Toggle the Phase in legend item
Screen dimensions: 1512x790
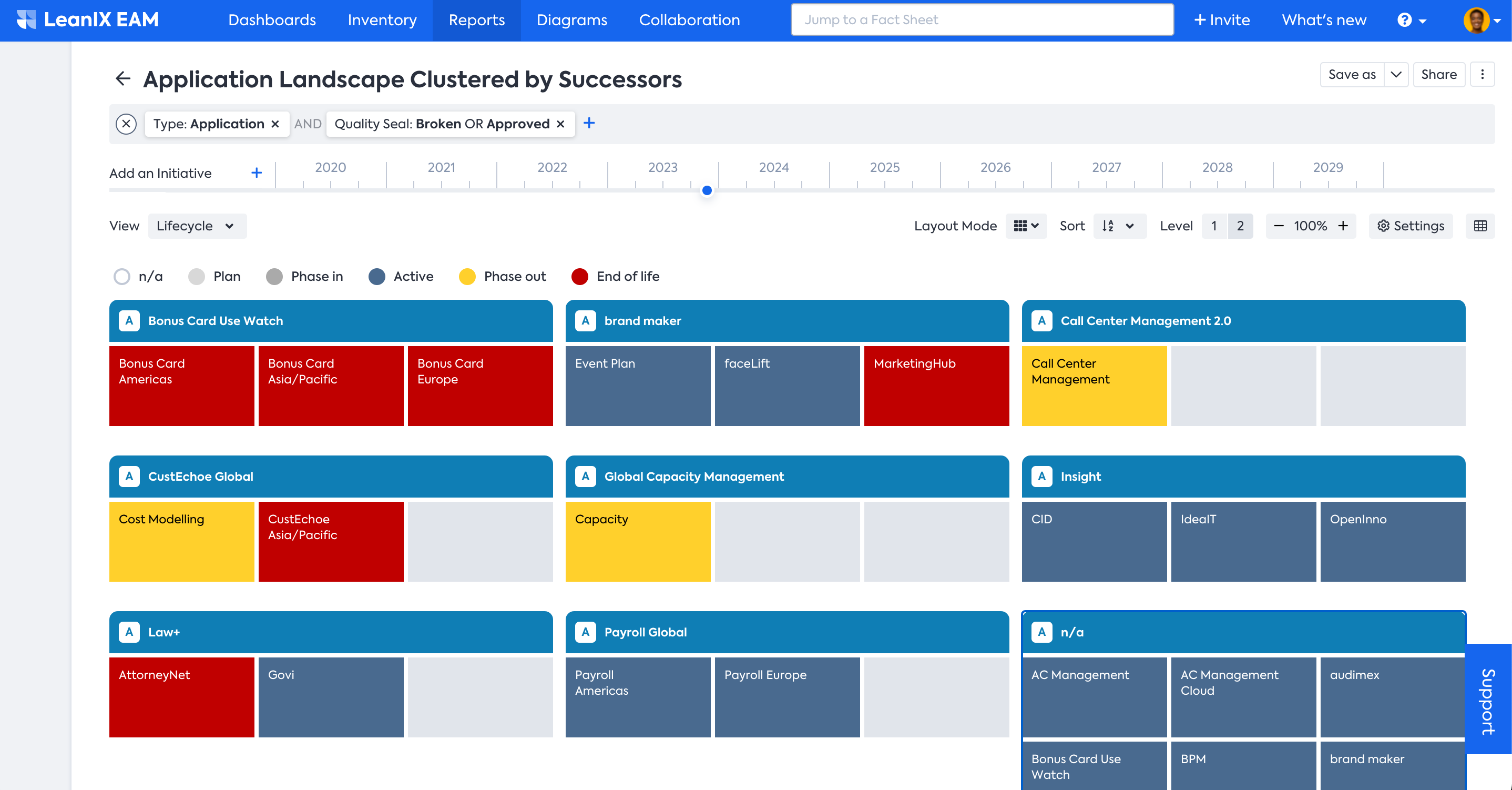click(304, 276)
